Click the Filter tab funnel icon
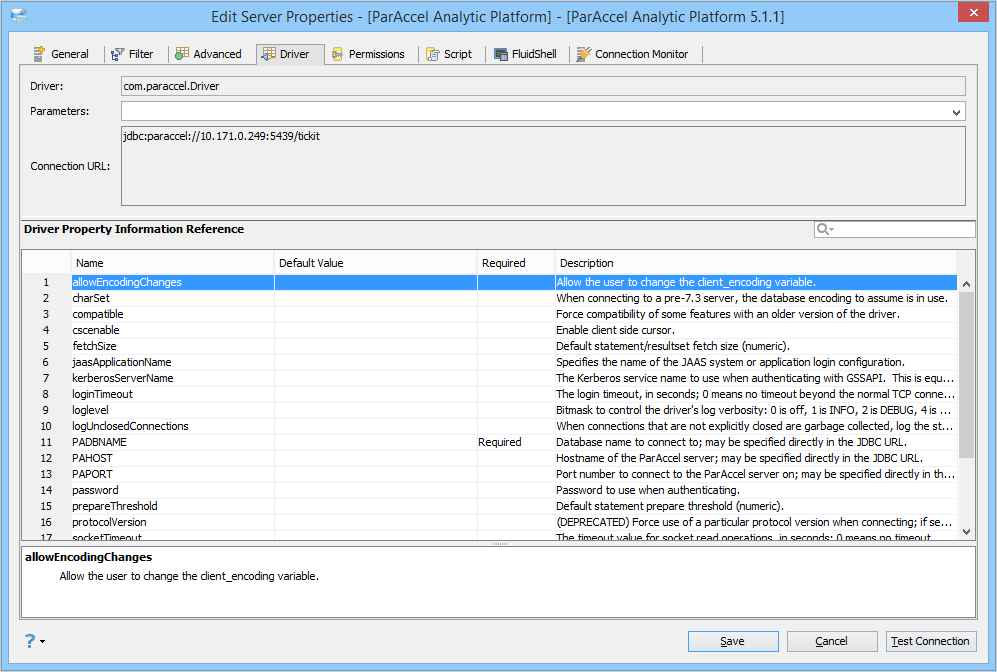This screenshot has width=997, height=672. 117,54
